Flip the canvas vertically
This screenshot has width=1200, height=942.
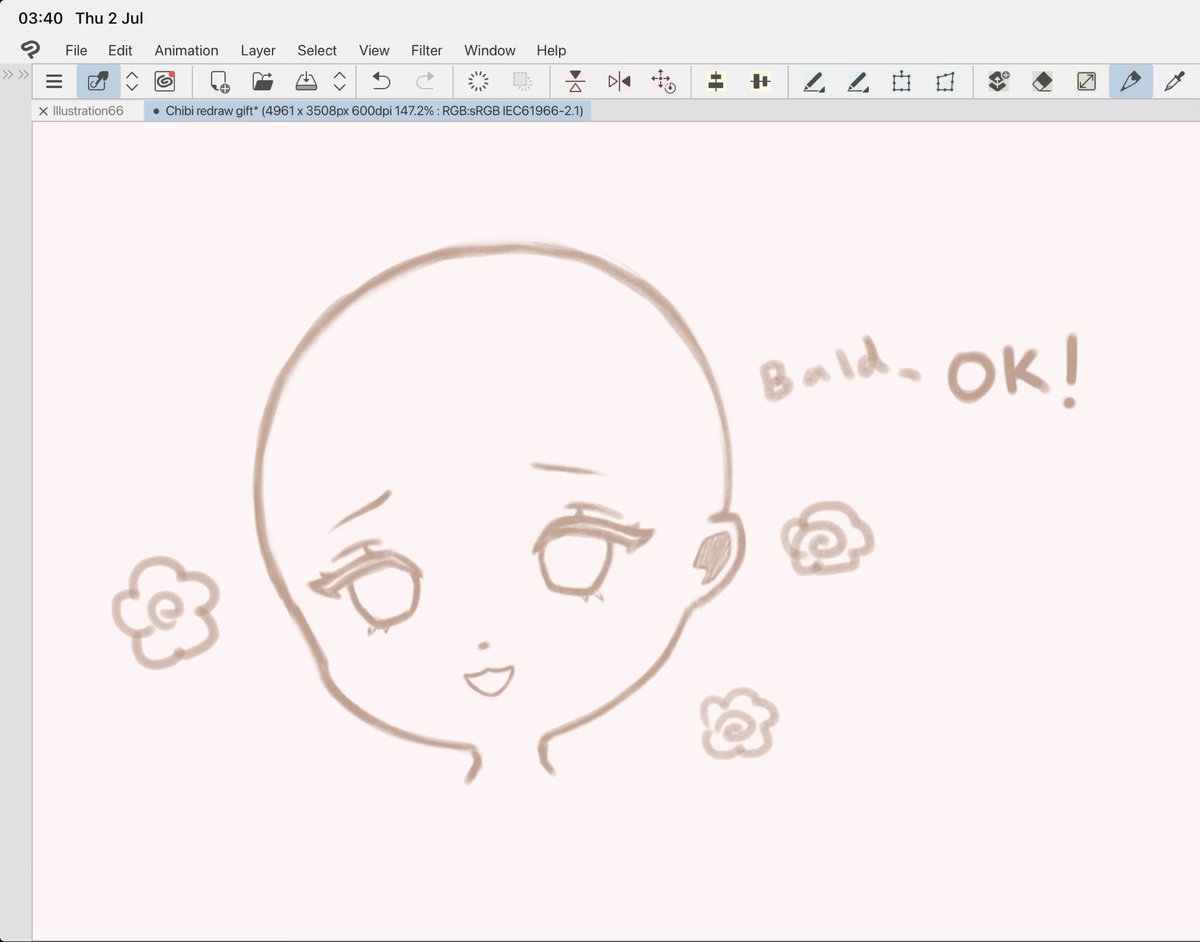pyautogui.click(x=575, y=82)
